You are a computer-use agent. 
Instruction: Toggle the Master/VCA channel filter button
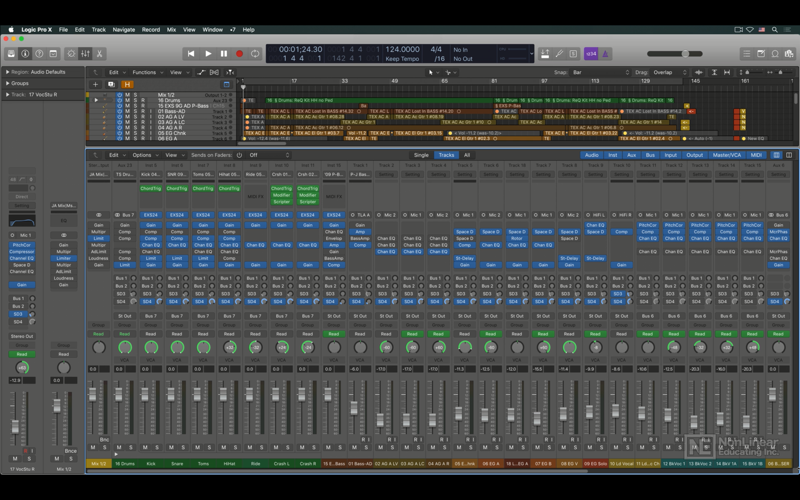coord(727,155)
